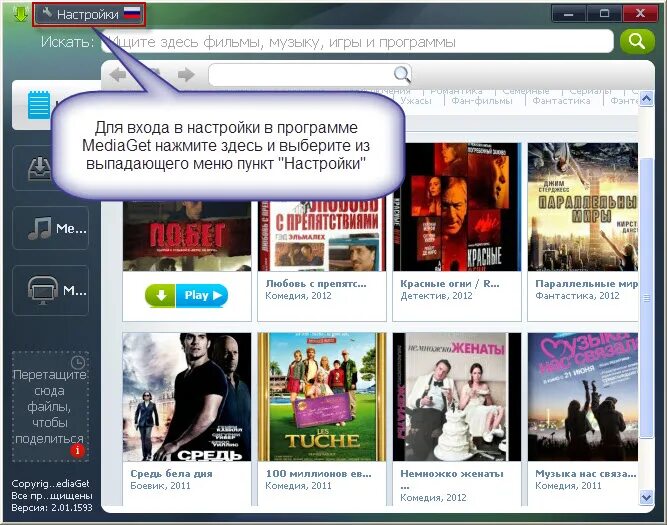Minimize the MediaGet window

click(x=569, y=14)
